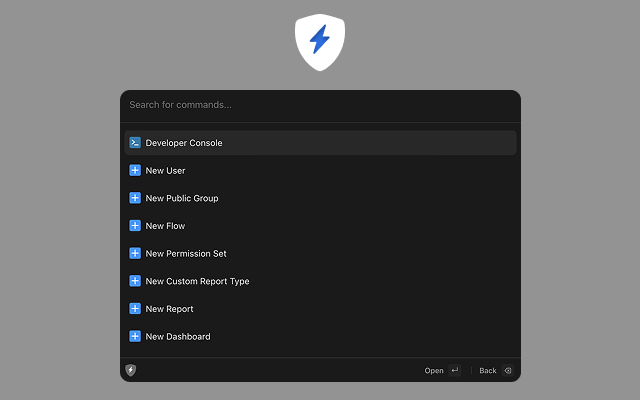This screenshot has width=640, height=400.
Task: Select the New Dashboard command
Action: pos(320,336)
